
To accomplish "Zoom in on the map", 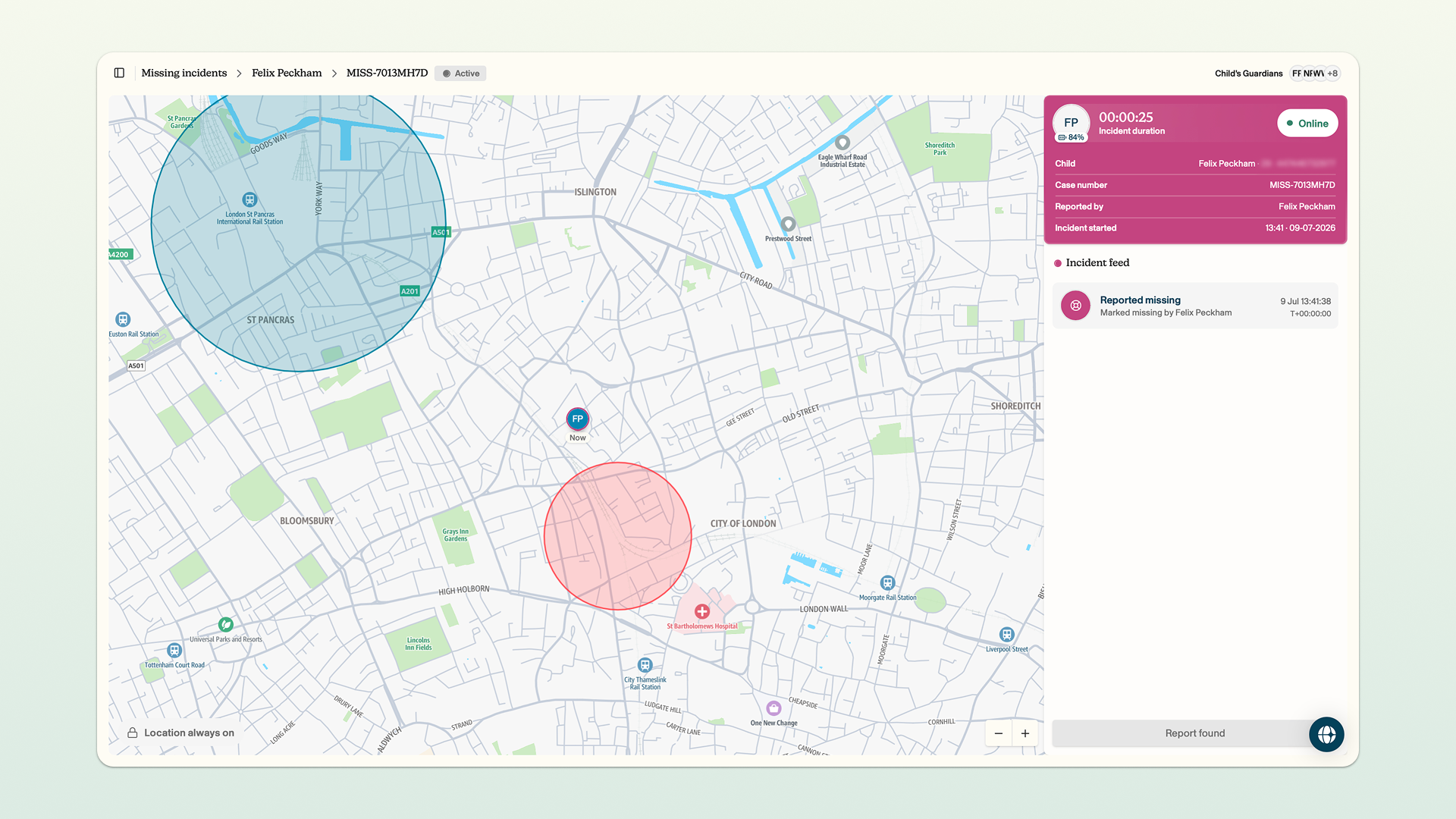I will coord(1025,733).
